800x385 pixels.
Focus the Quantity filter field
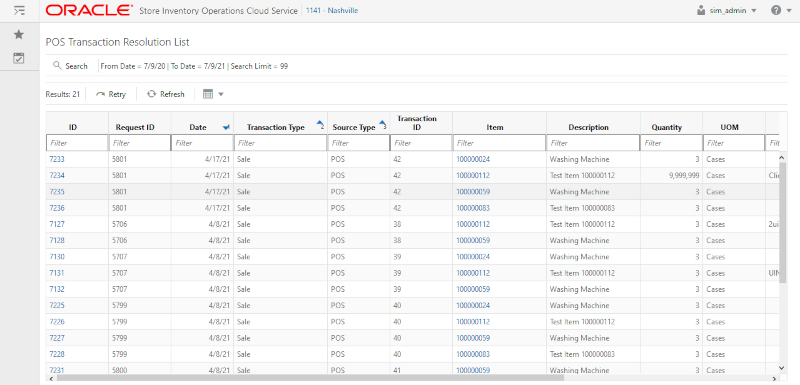[671, 143]
